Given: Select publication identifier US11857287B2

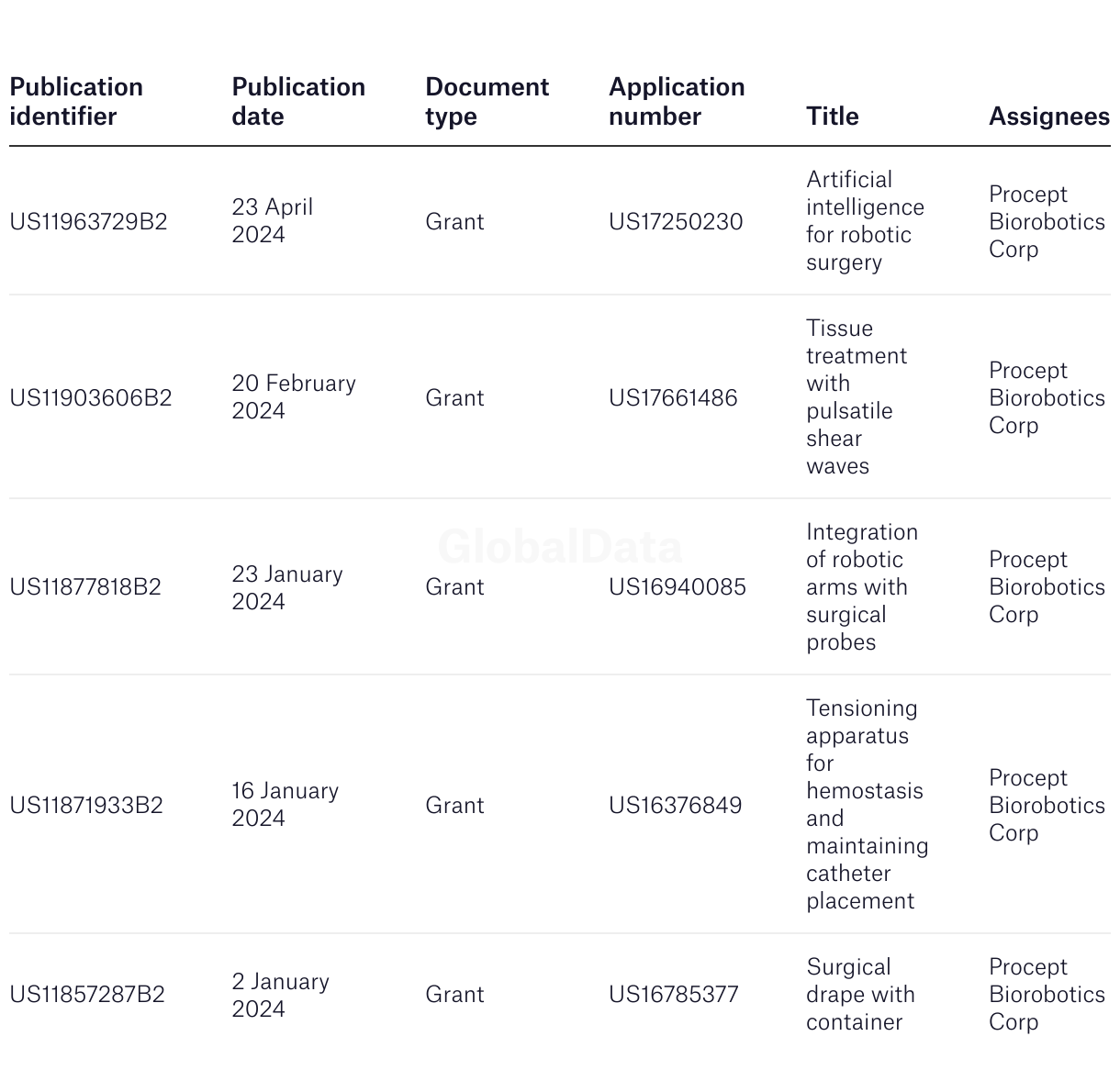Looking at the screenshot, I should coord(87,995).
